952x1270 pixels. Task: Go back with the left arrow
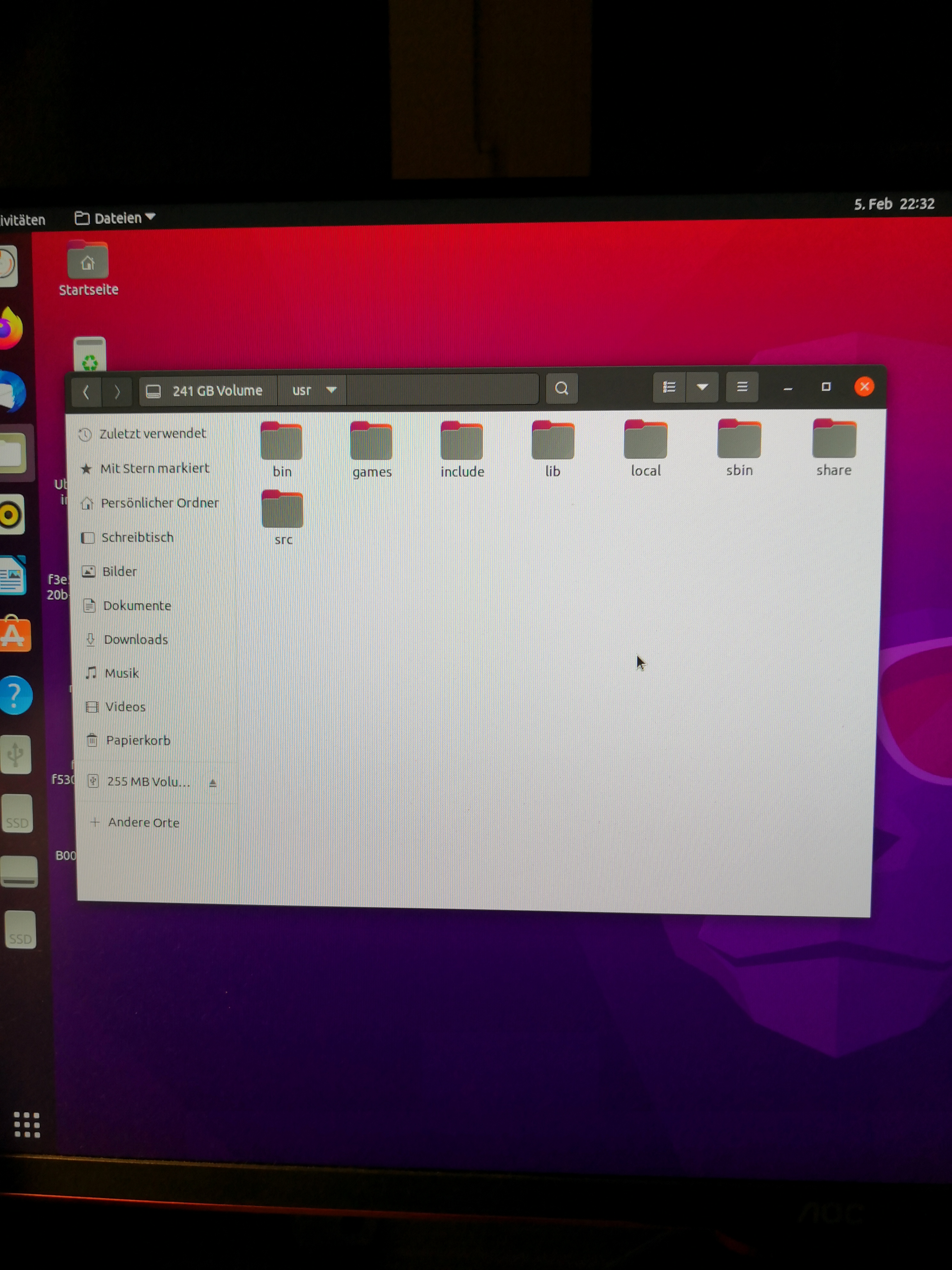(87, 392)
